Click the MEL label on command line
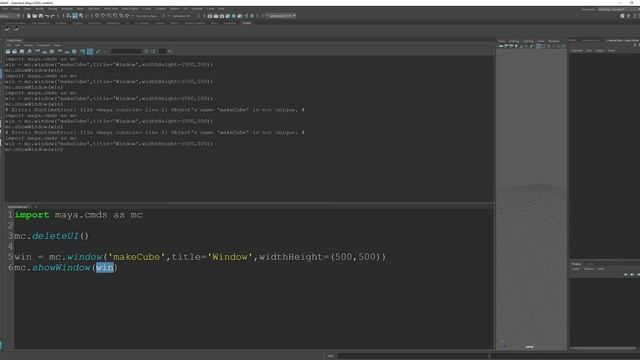The height and width of the screenshot is (360, 640). click(331, 356)
